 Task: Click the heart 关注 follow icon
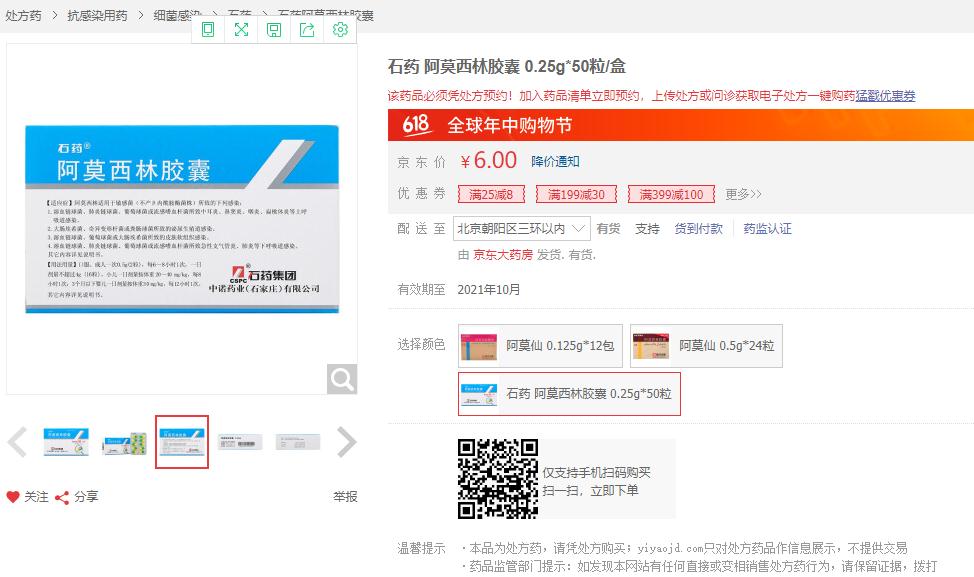(13, 497)
